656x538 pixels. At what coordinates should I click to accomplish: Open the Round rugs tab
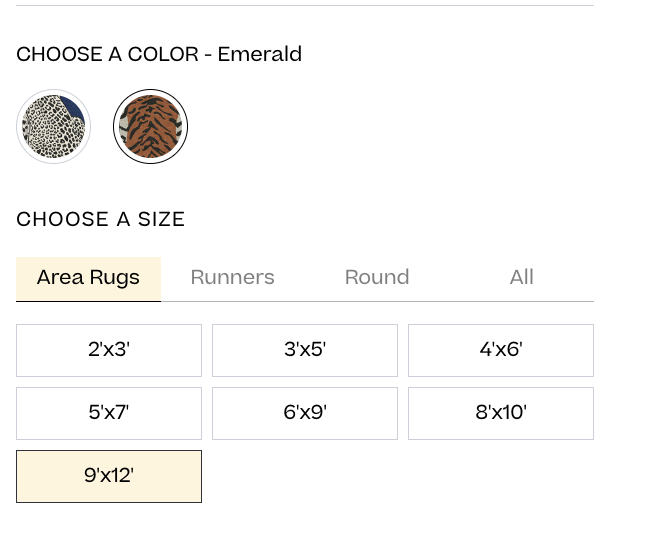[x=377, y=278]
